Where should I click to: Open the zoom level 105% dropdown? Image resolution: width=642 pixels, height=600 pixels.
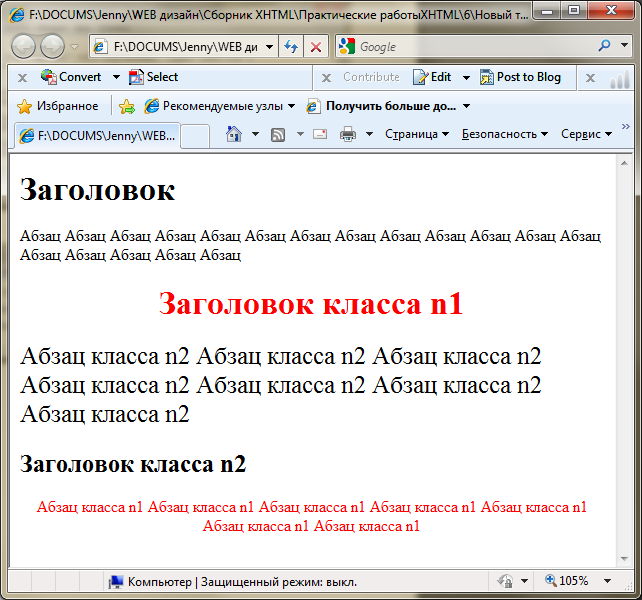point(607,581)
